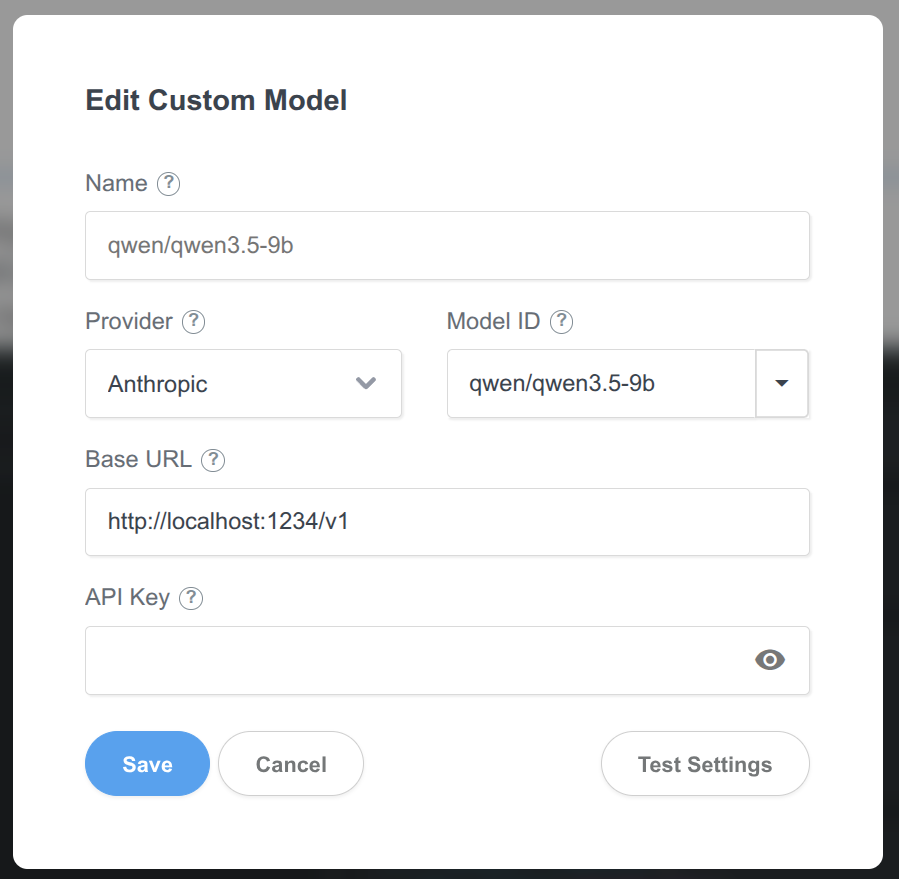Image resolution: width=899 pixels, height=879 pixels.
Task: Save the custom model settings
Action: [147, 764]
